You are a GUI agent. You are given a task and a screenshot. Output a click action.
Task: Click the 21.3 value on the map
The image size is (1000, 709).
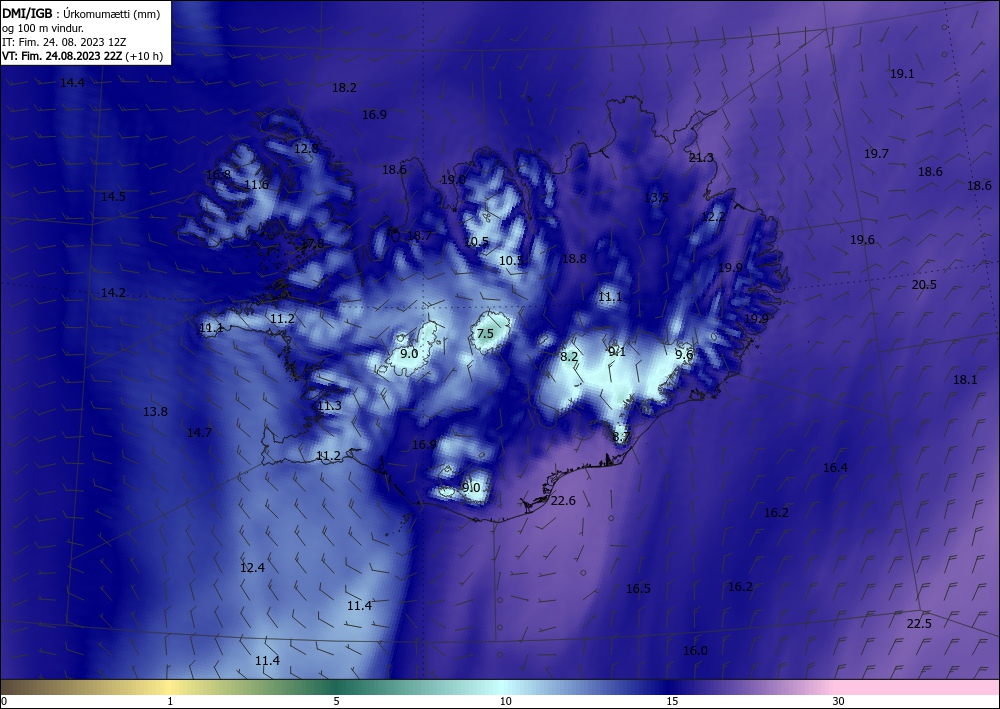point(701,158)
